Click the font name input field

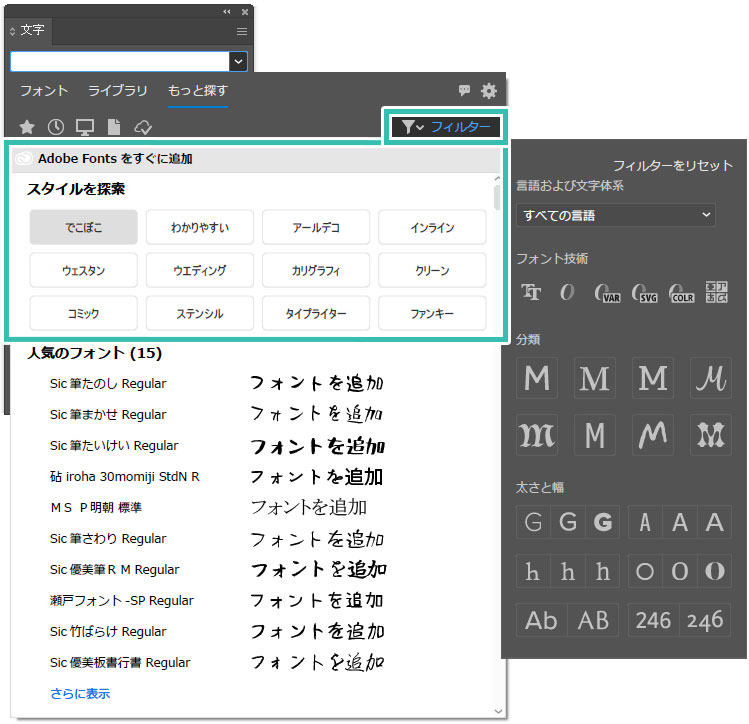pyautogui.click(x=119, y=62)
